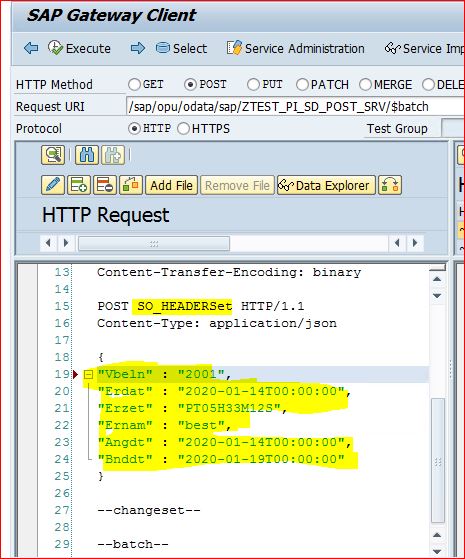The height and width of the screenshot is (559, 465).
Task: Click the Find binoculars icon
Action: (x=87, y=155)
